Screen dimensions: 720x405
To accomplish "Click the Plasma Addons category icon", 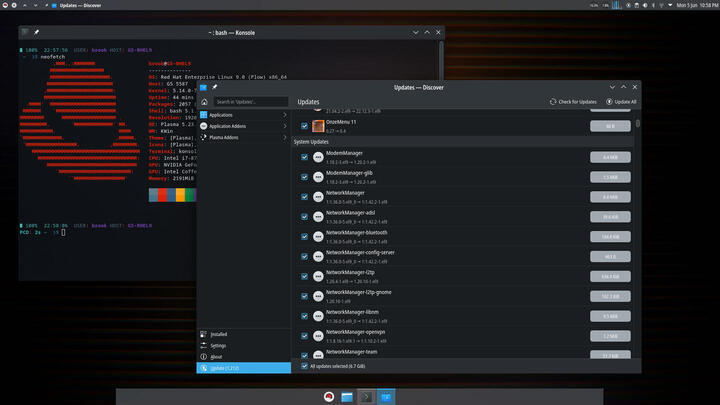I will pos(203,137).
